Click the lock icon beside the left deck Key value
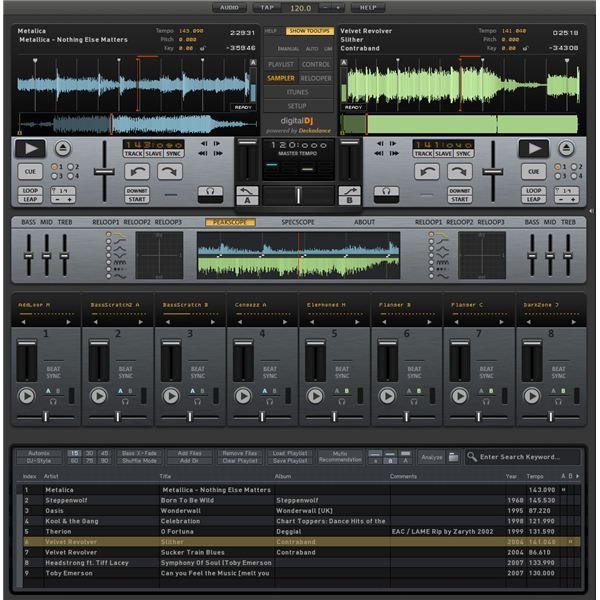The height and width of the screenshot is (600, 600). click(x=203, y=48)
